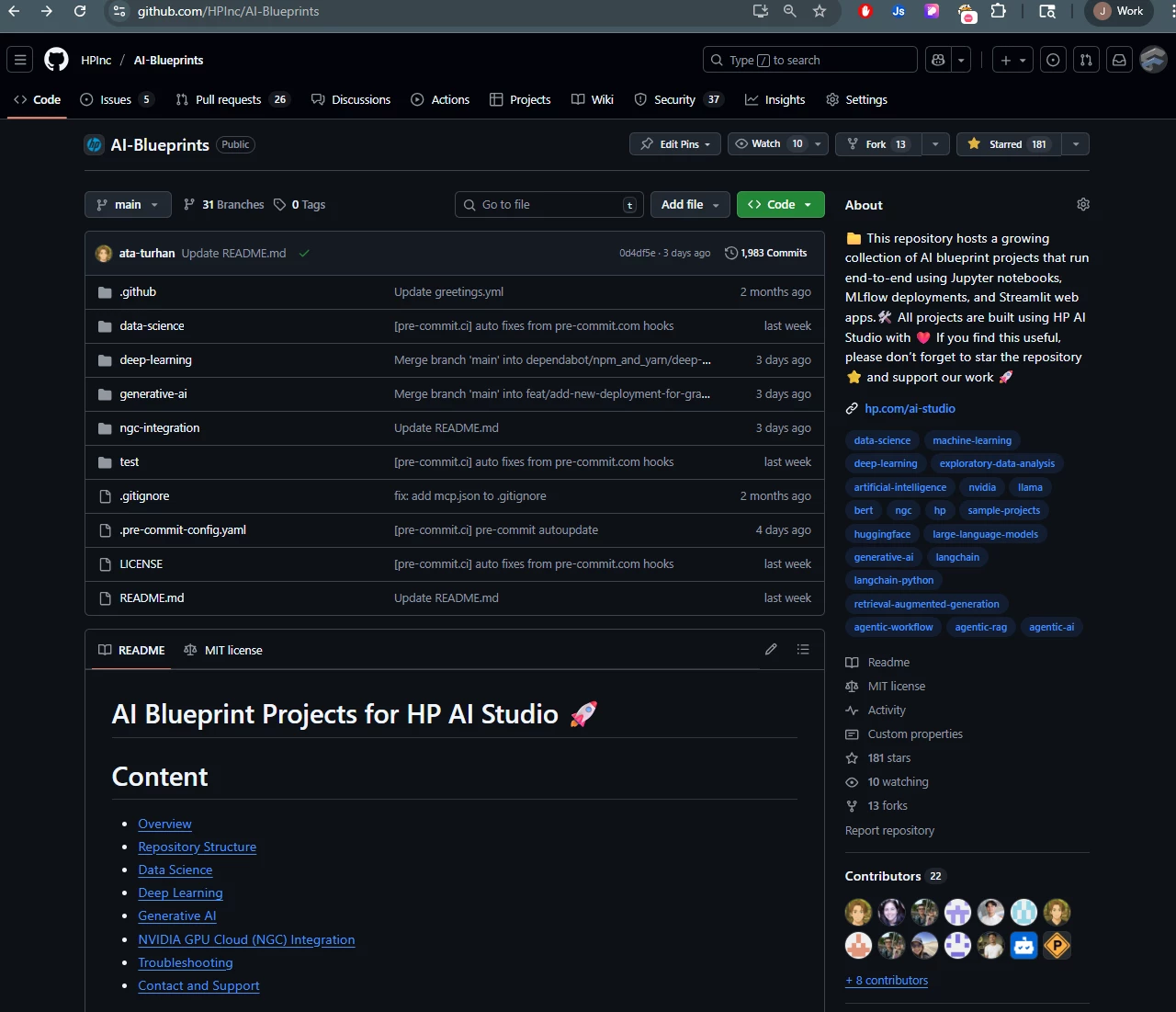Open the + 8 contributors link
The height and width of the screenshot is (1012, 1176).
pos(887,980)
